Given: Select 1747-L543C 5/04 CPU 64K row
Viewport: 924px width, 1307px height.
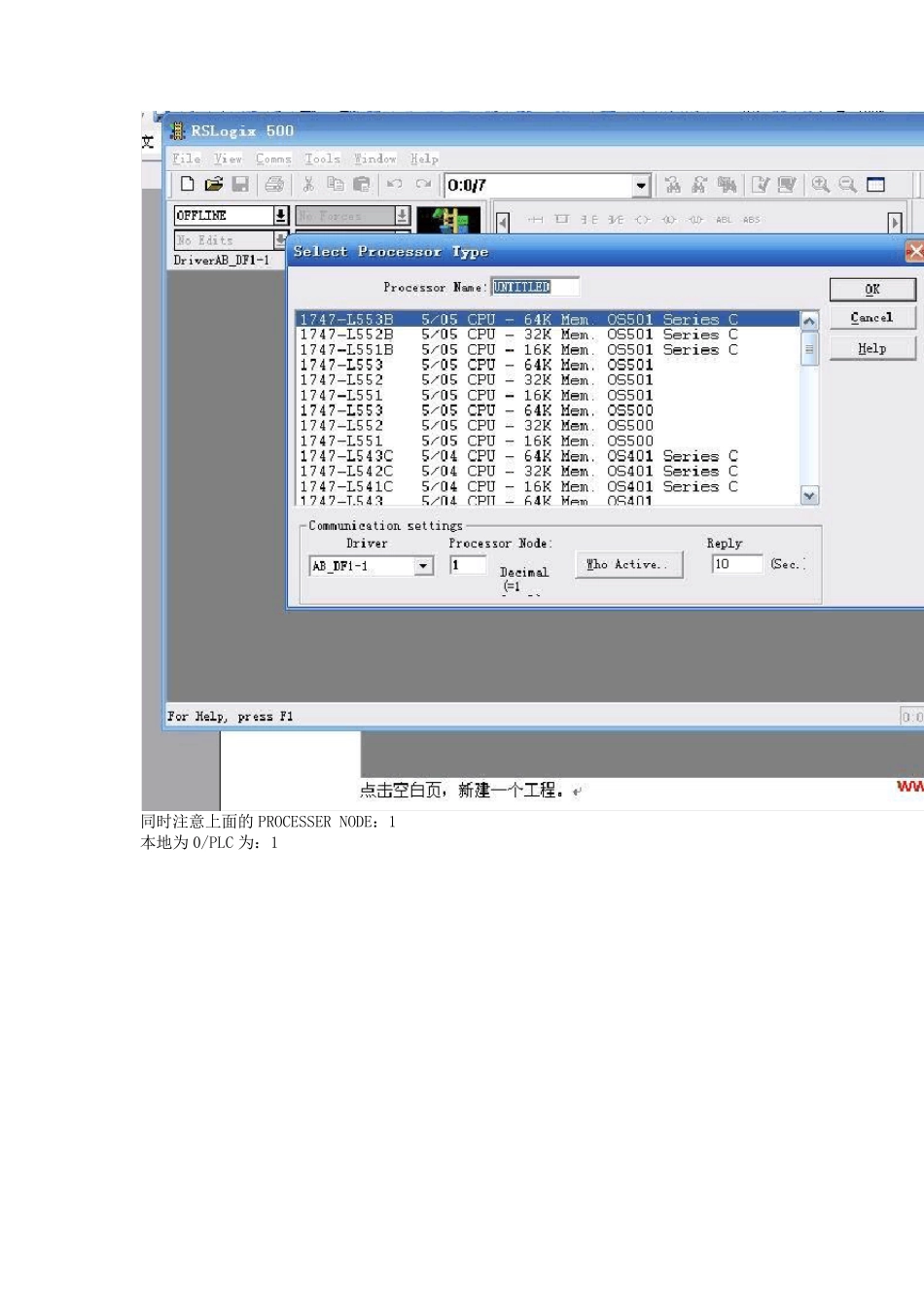Looking at the screenshot, I should (x=547, y=456).
